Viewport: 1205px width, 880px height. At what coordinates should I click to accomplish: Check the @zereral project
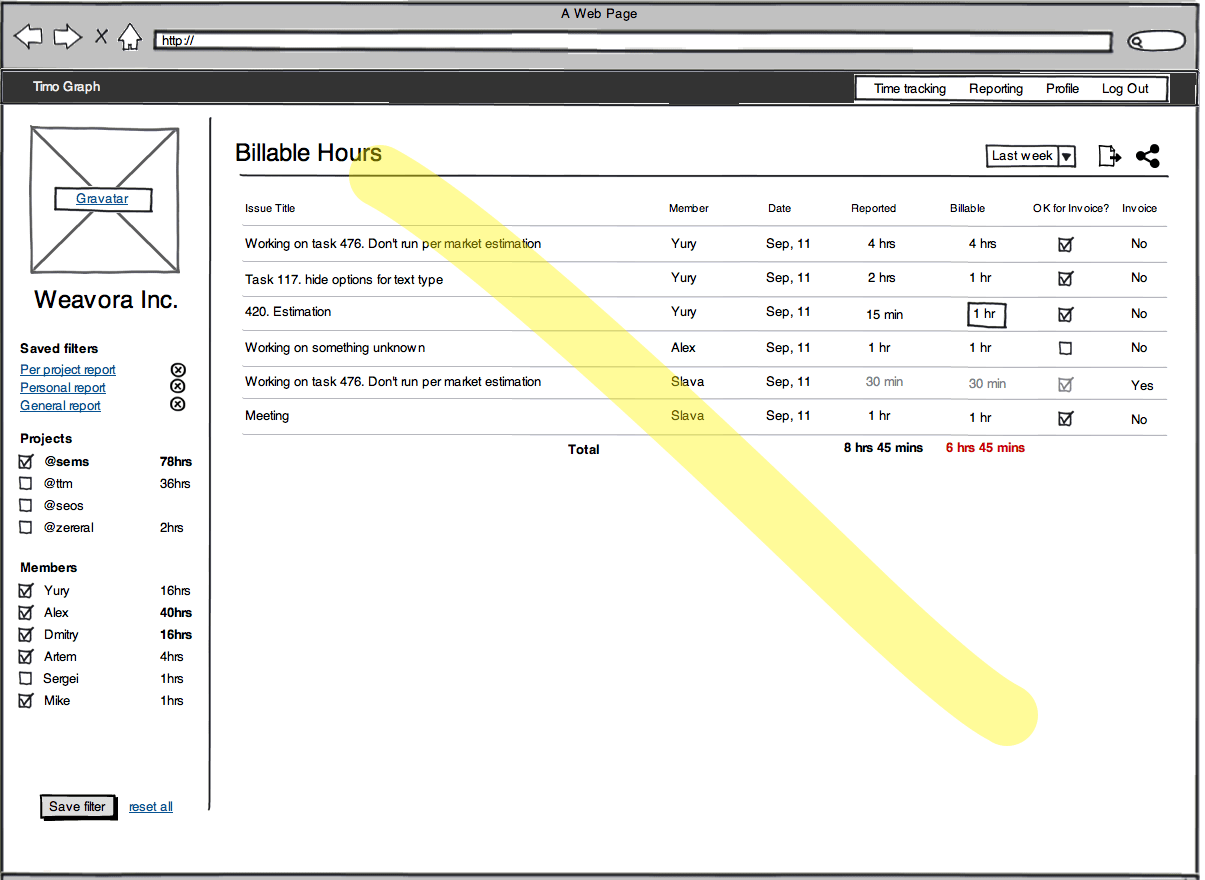click(26, 528)
